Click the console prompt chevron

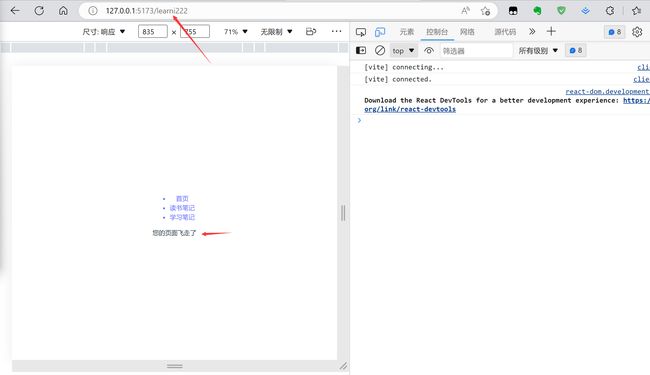tap(359, 120)
